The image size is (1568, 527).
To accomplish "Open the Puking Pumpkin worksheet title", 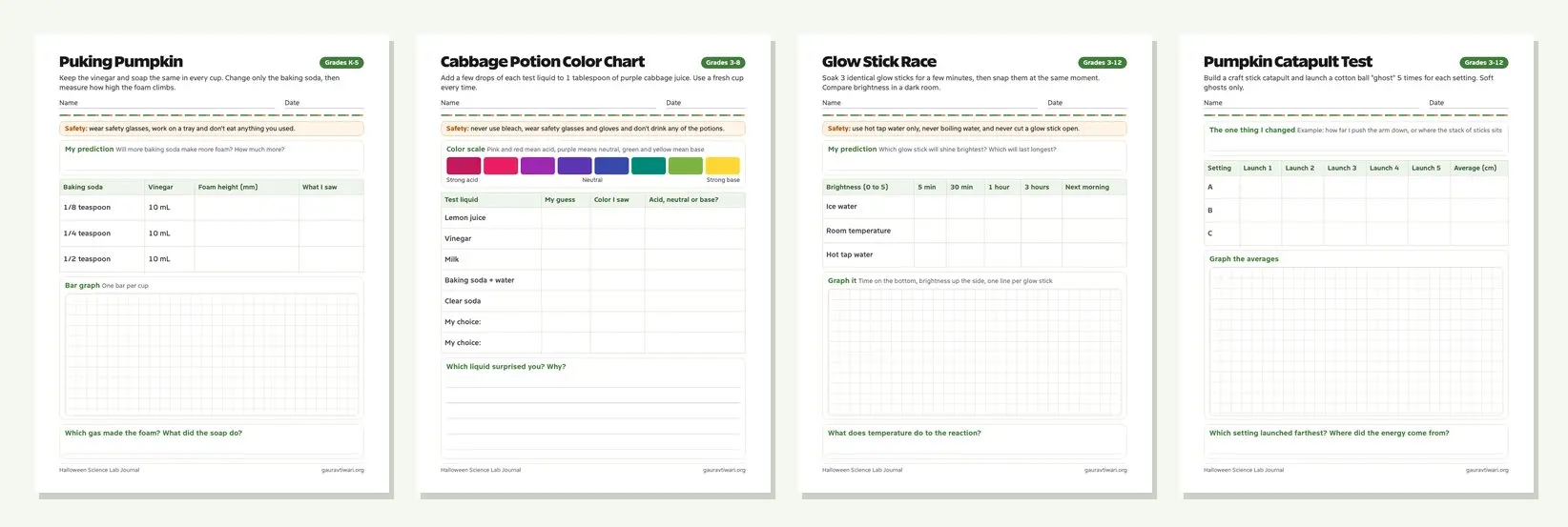I will coord(121,62).
